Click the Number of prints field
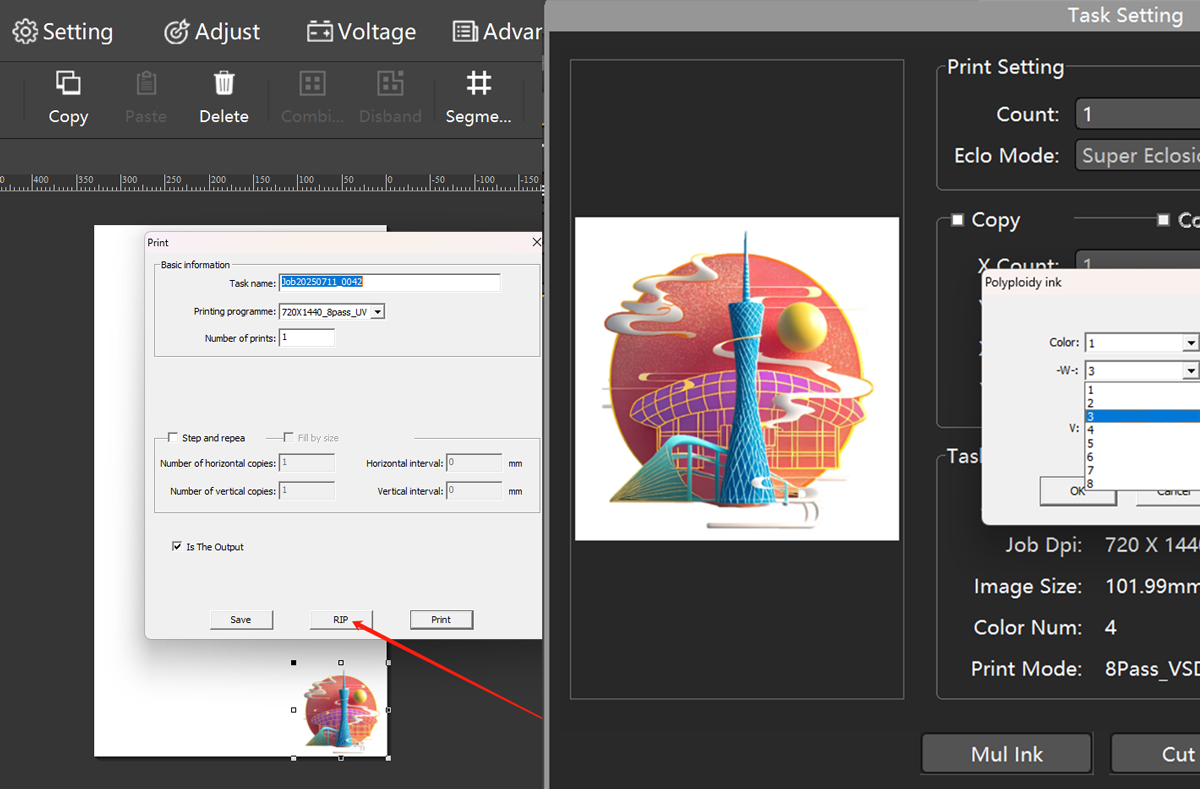The height and width of the screenshot is (789, 1200). click(x=307, y=338)
